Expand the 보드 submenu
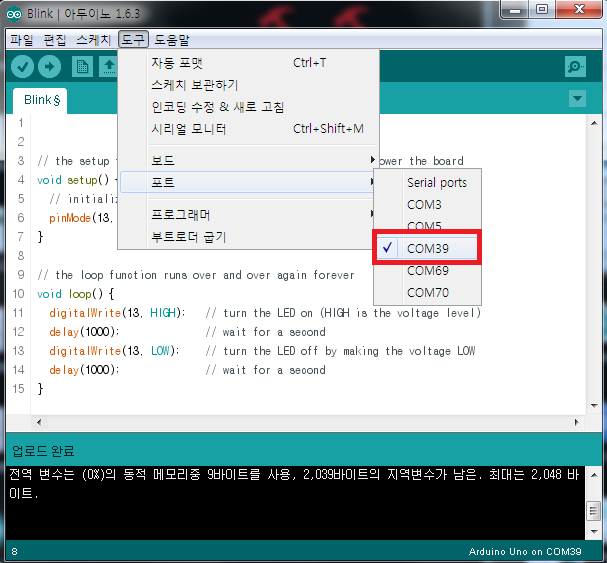The image size is (607, 563). tap(249, 160)
